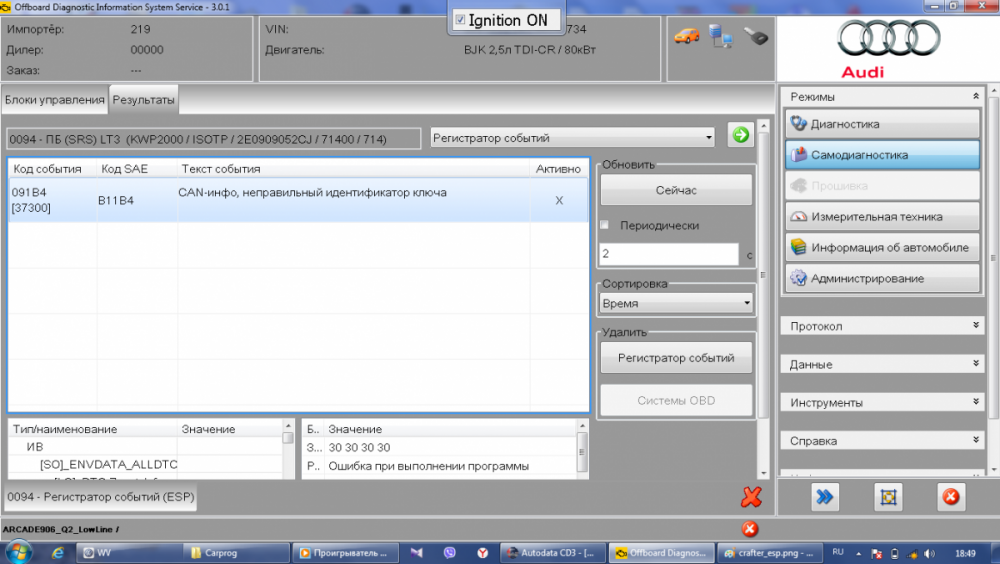
Task: Click the car key icon in header
Action: [x=756, y=36]
